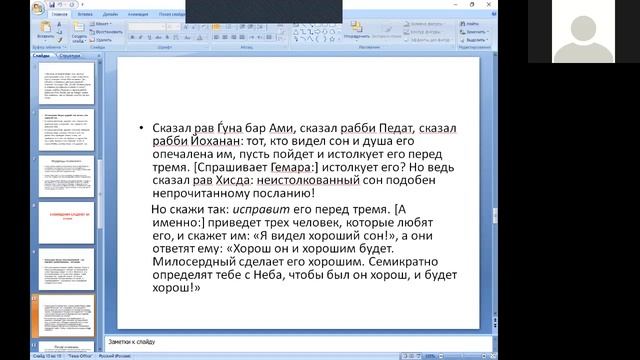Switch to the Показ слайдов ribbon tab
This screenshot has height=360, width=640.
(171, 14)
